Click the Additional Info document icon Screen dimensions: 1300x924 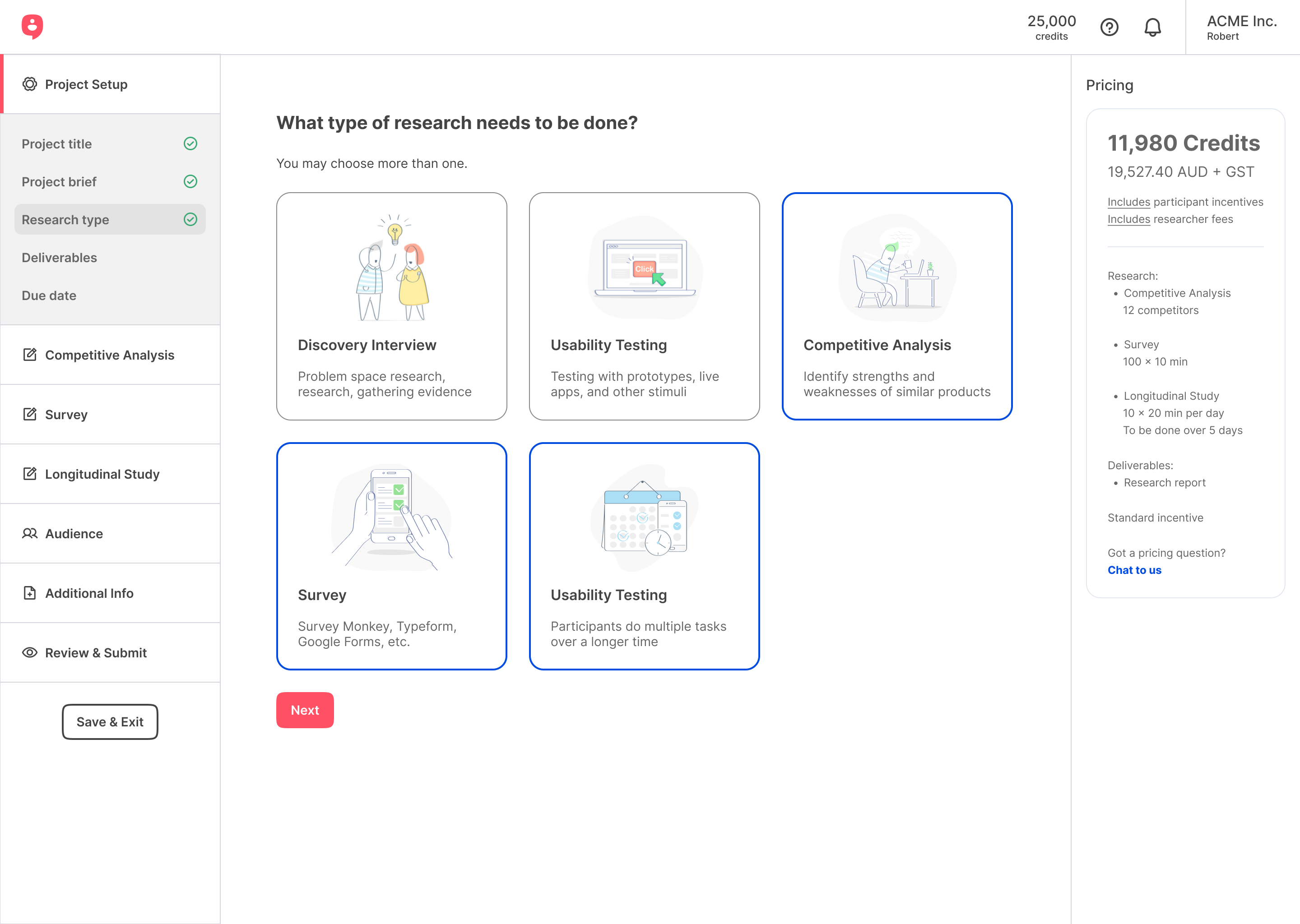(x=30, y=593)
